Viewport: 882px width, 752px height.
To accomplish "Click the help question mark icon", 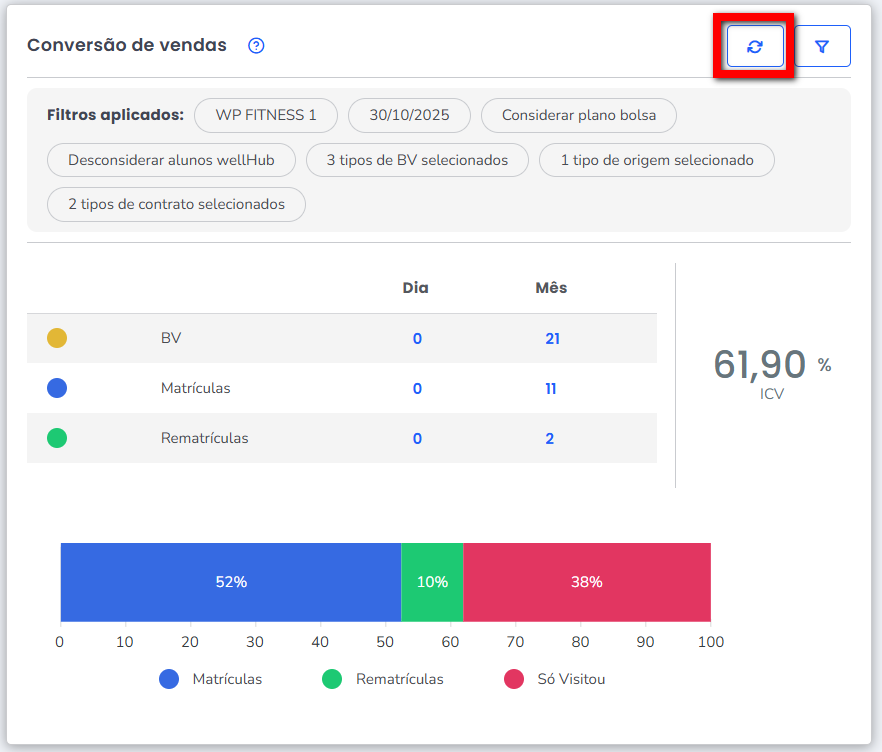I will 256,46.
